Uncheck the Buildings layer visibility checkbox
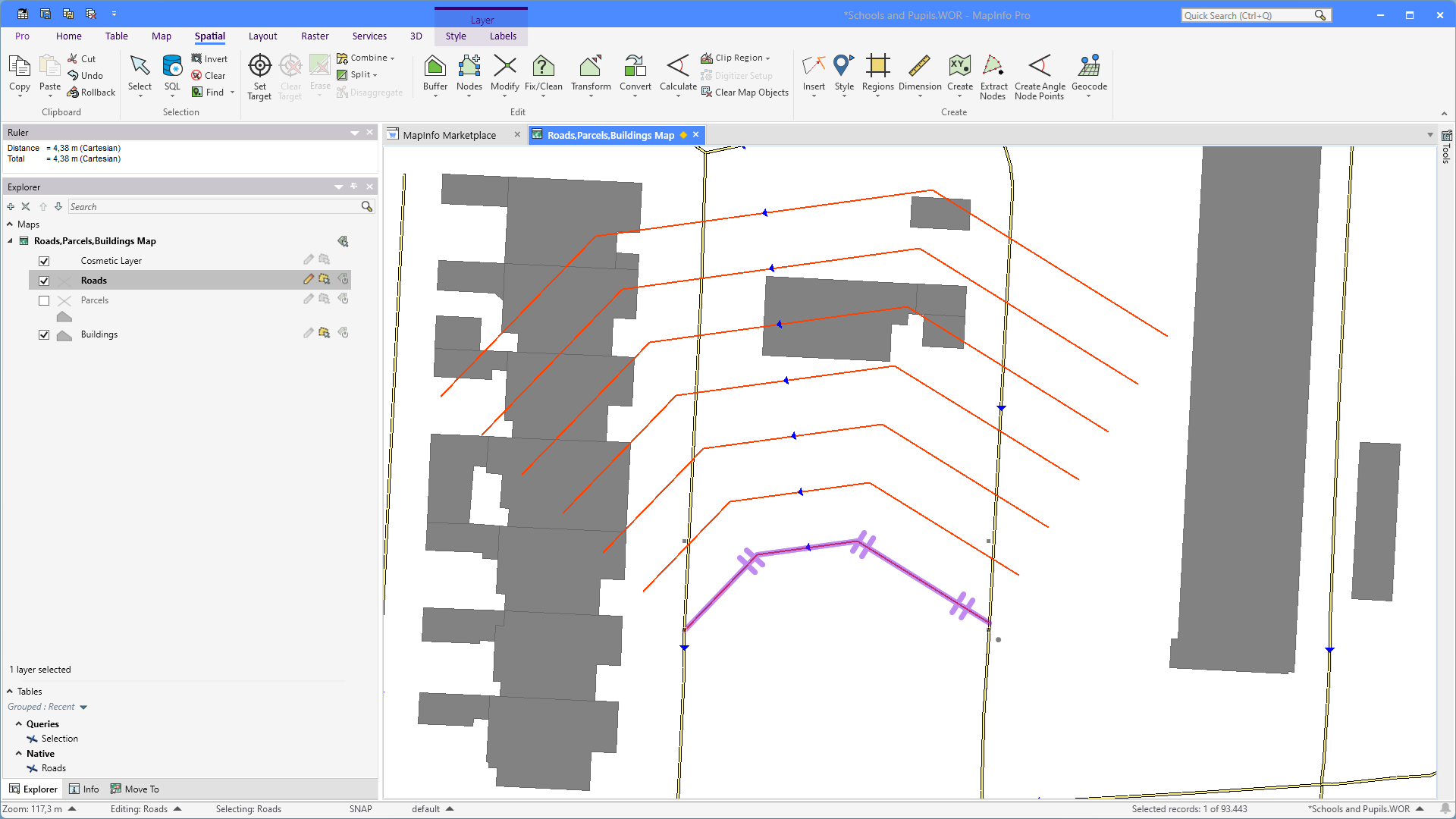The height and width of the screenshot is (819, 1456). click(x=44, y=334)
